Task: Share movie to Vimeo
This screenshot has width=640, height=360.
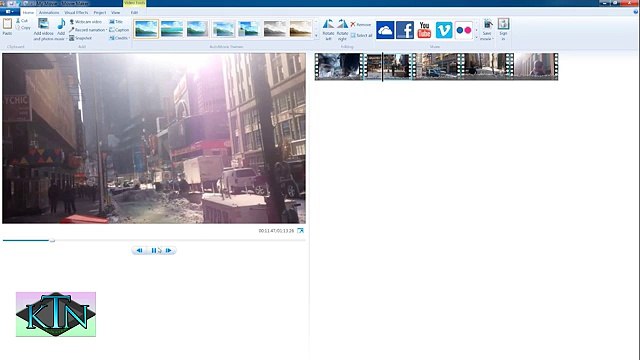Action: click(x=444, y=30)
